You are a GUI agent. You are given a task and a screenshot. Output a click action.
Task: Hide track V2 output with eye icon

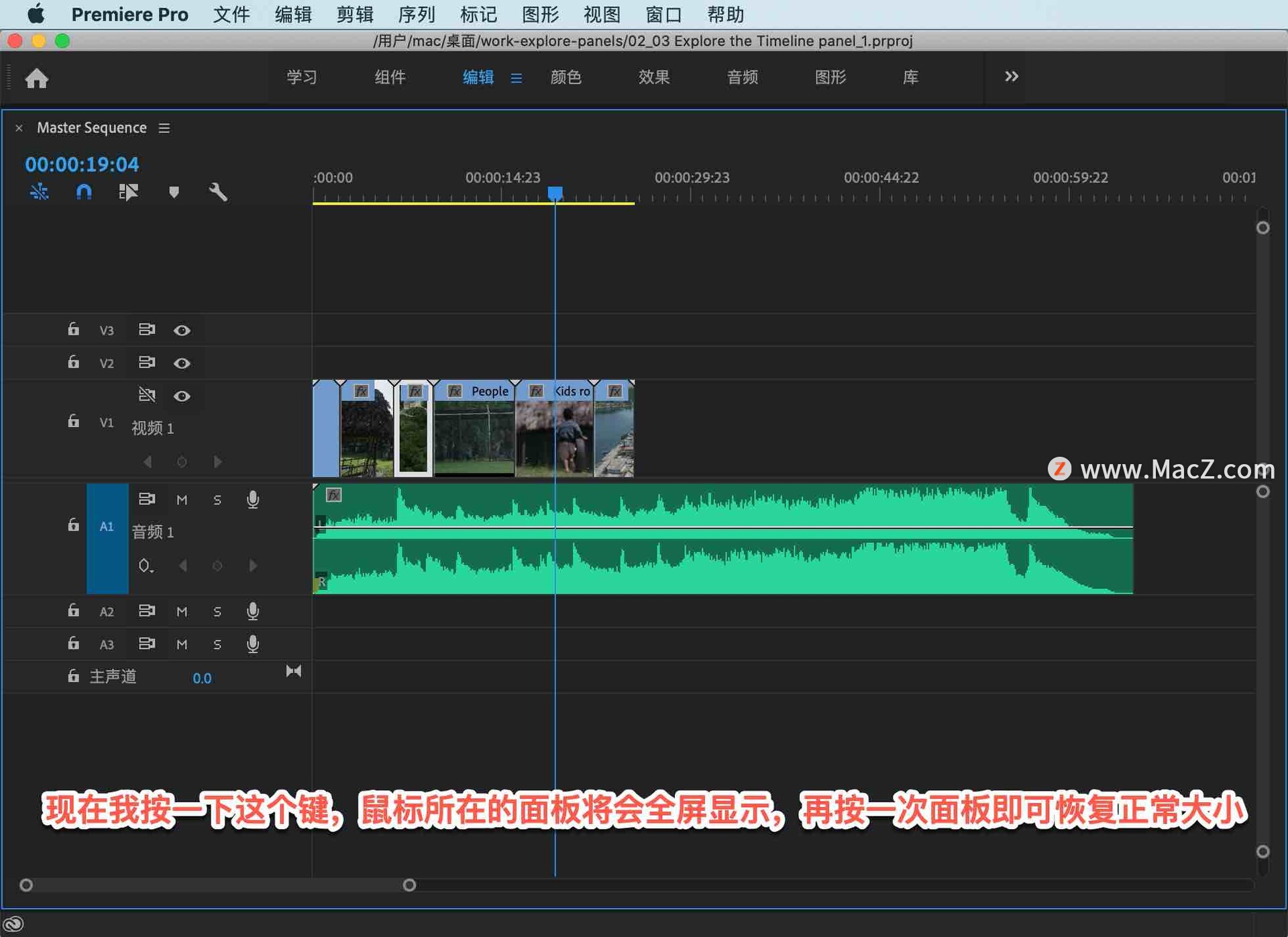(x=182, y=363)
